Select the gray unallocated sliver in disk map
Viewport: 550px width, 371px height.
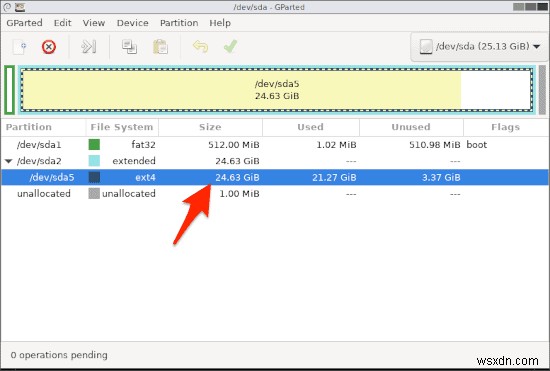click(x=542, y=90)
